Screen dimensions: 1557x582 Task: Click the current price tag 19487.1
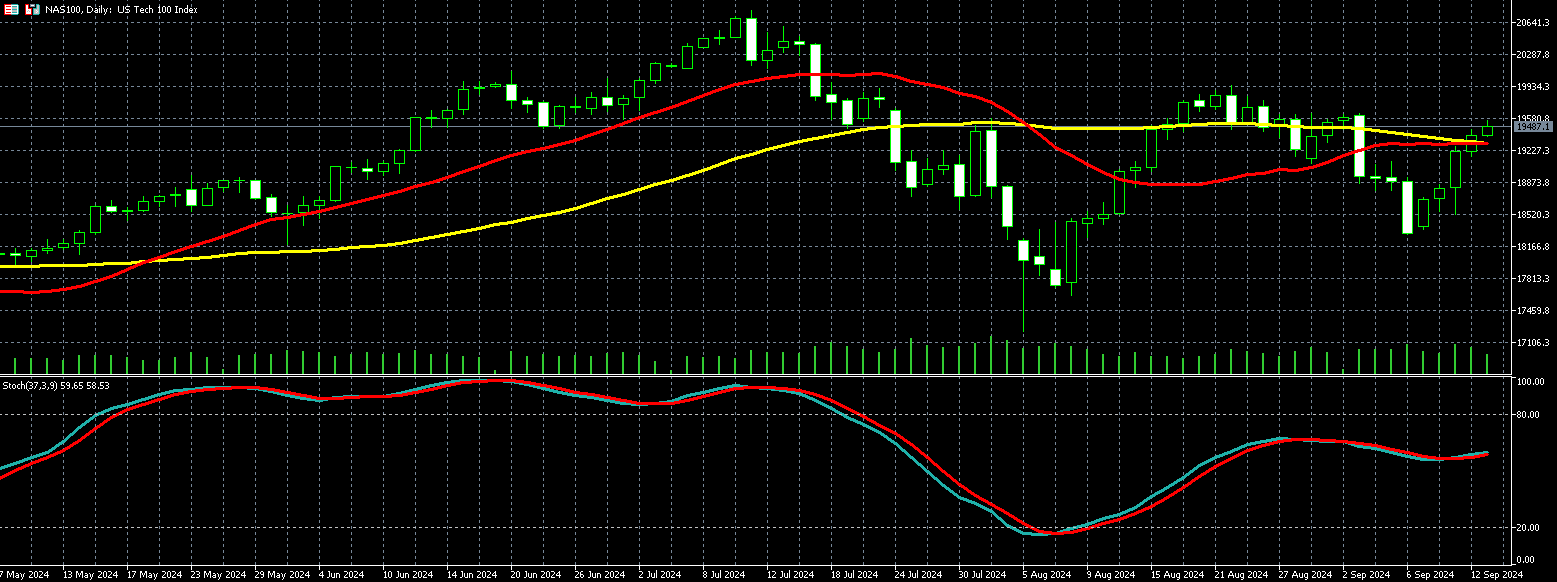tap(1532, 127)
